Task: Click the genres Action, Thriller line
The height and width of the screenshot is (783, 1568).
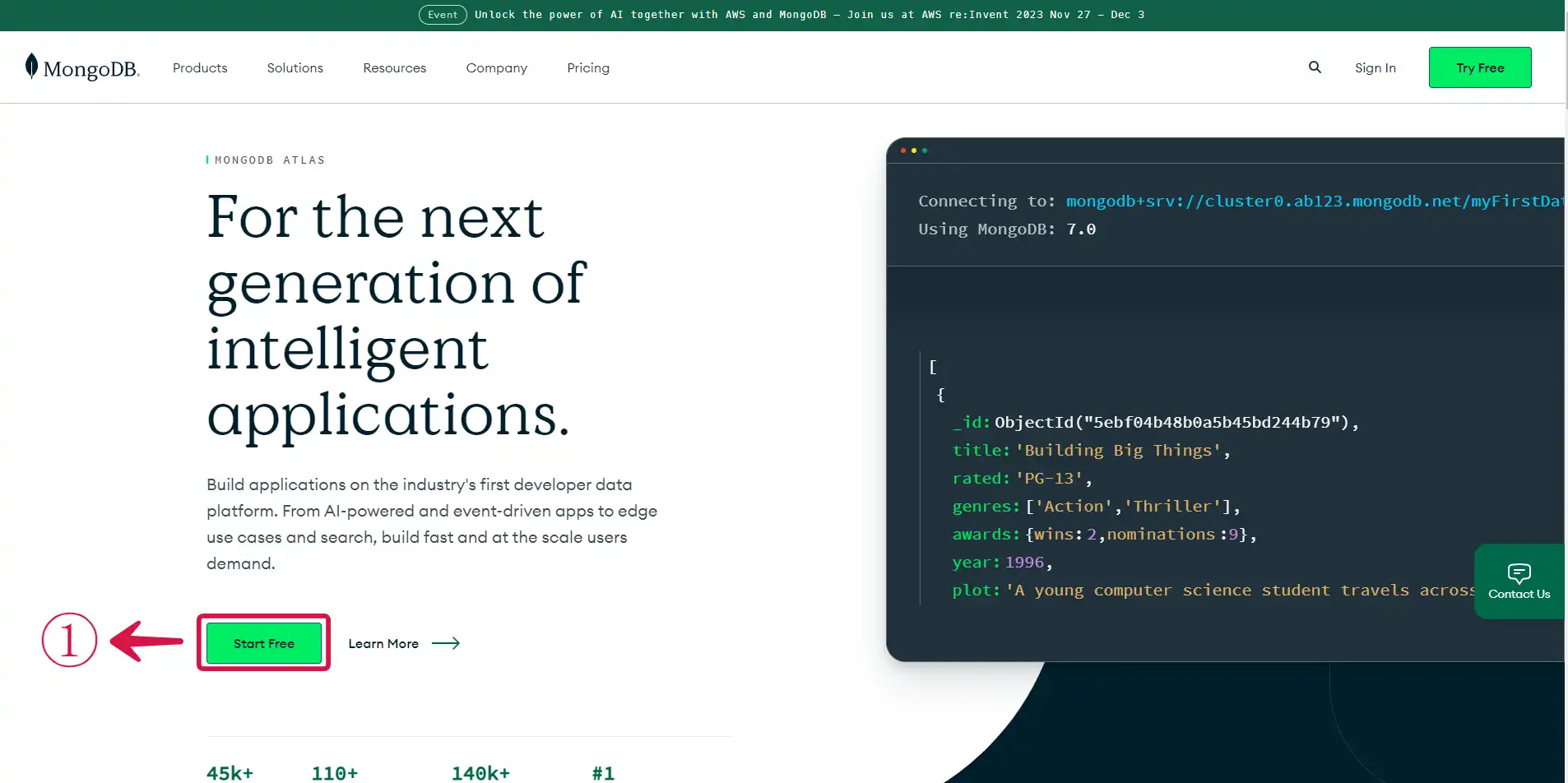Action: [x=1096, y=507]
